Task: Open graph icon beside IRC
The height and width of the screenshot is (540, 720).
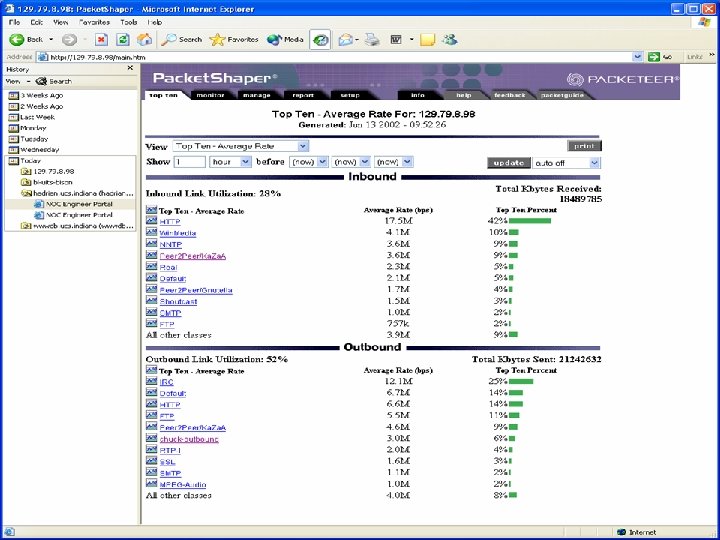Action: coord(152,381)
